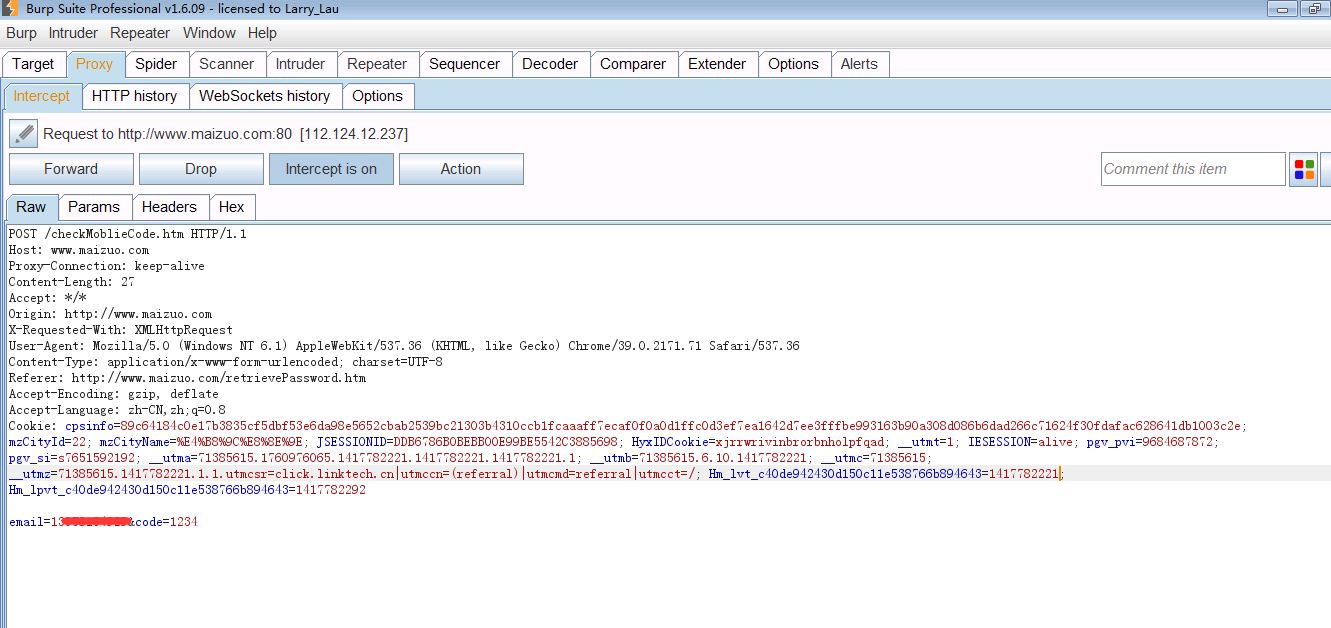Click the Referer retrievePassword.htm line
The height and width of the screenshot is (628, 1331).
tap(187, 378)
